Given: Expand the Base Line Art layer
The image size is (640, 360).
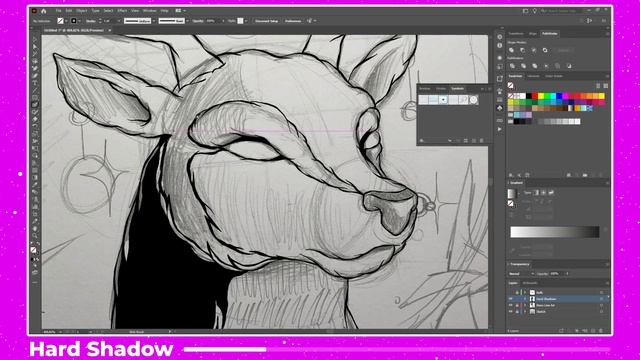Looking at the screenshot, I should 525,305.
